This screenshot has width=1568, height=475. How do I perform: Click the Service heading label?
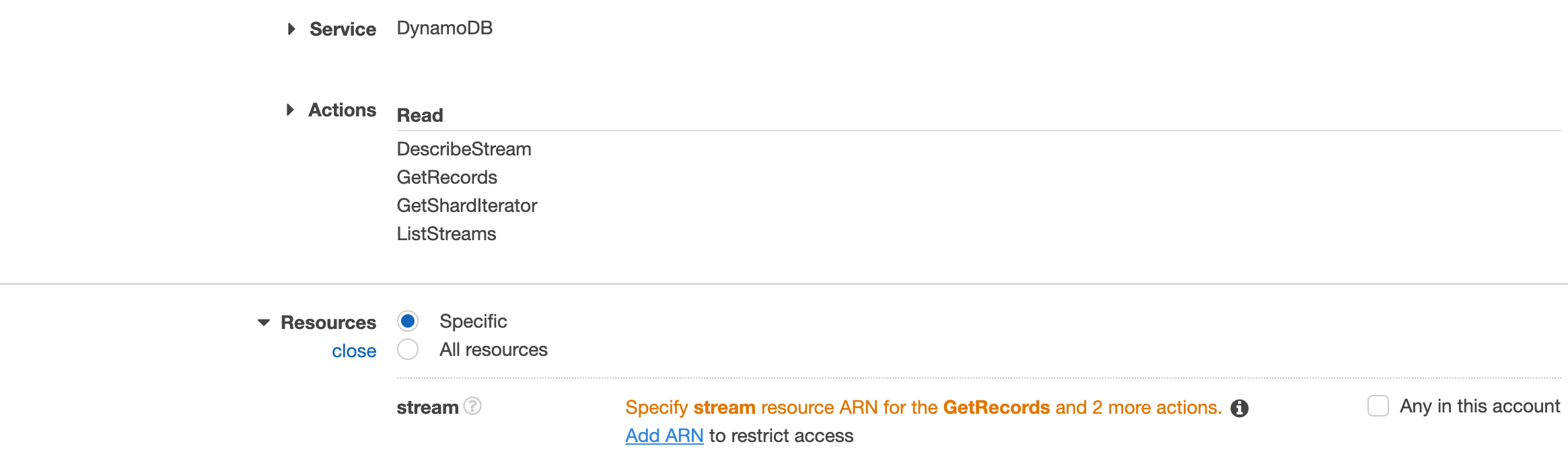[x=343, y=29]
